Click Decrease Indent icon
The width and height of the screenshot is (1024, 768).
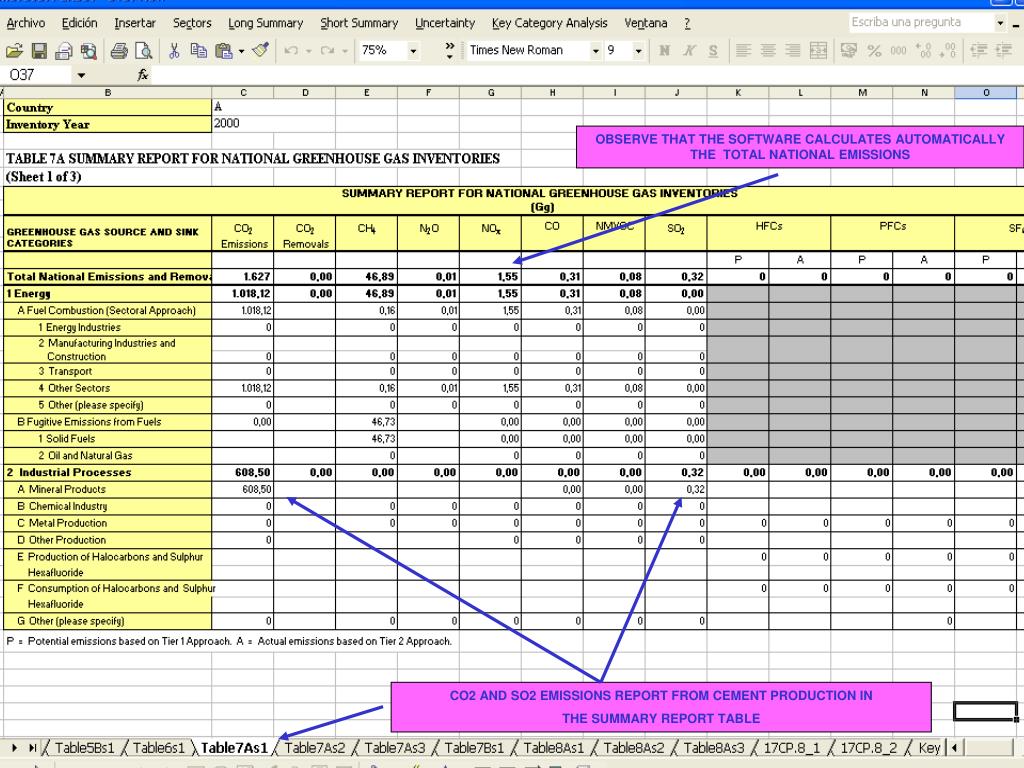978,50
